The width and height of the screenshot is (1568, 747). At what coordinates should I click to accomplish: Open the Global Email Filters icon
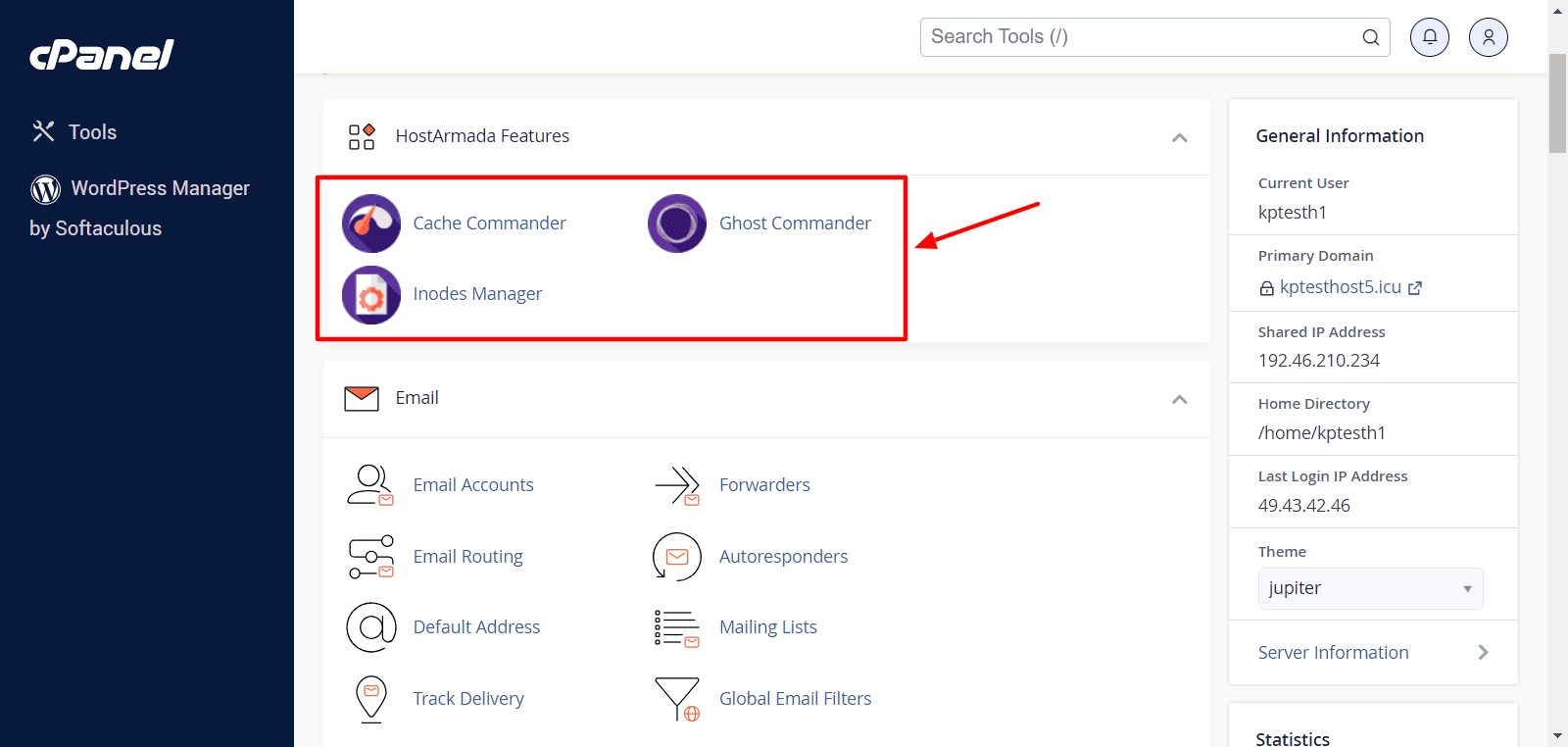pyautogui.click(x=676, y=699)
